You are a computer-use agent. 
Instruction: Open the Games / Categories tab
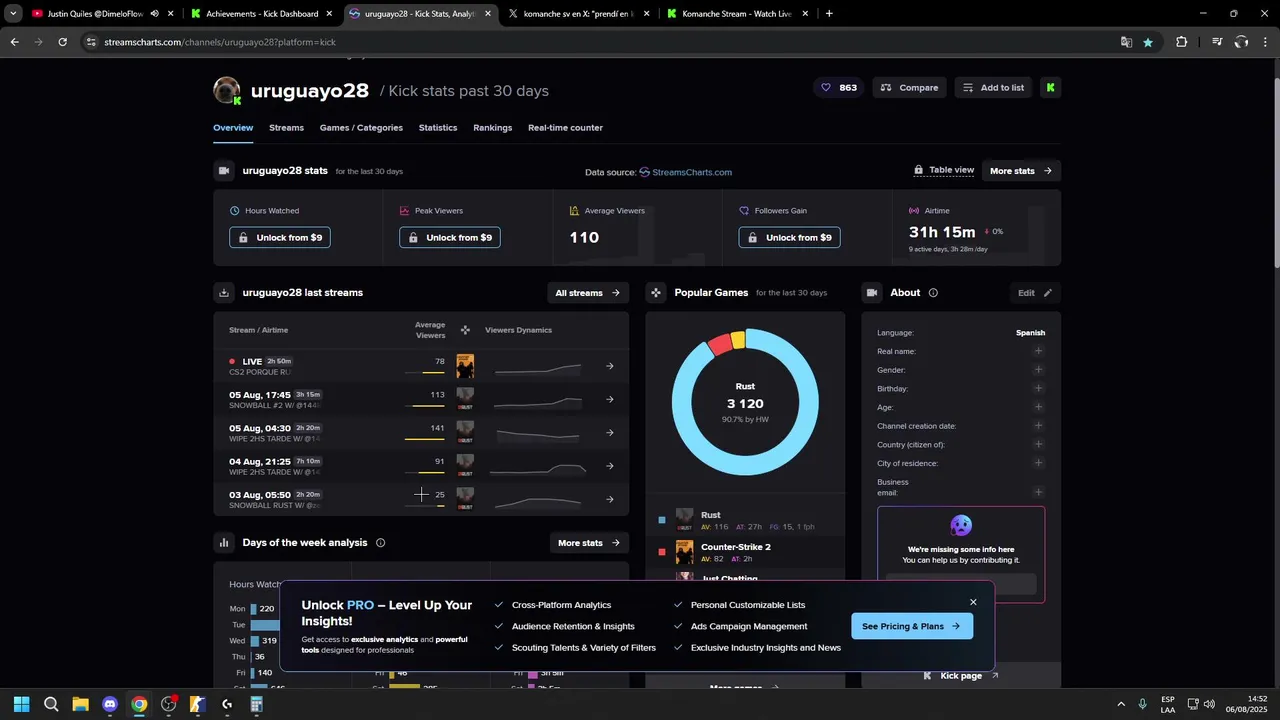pos(361,128)
